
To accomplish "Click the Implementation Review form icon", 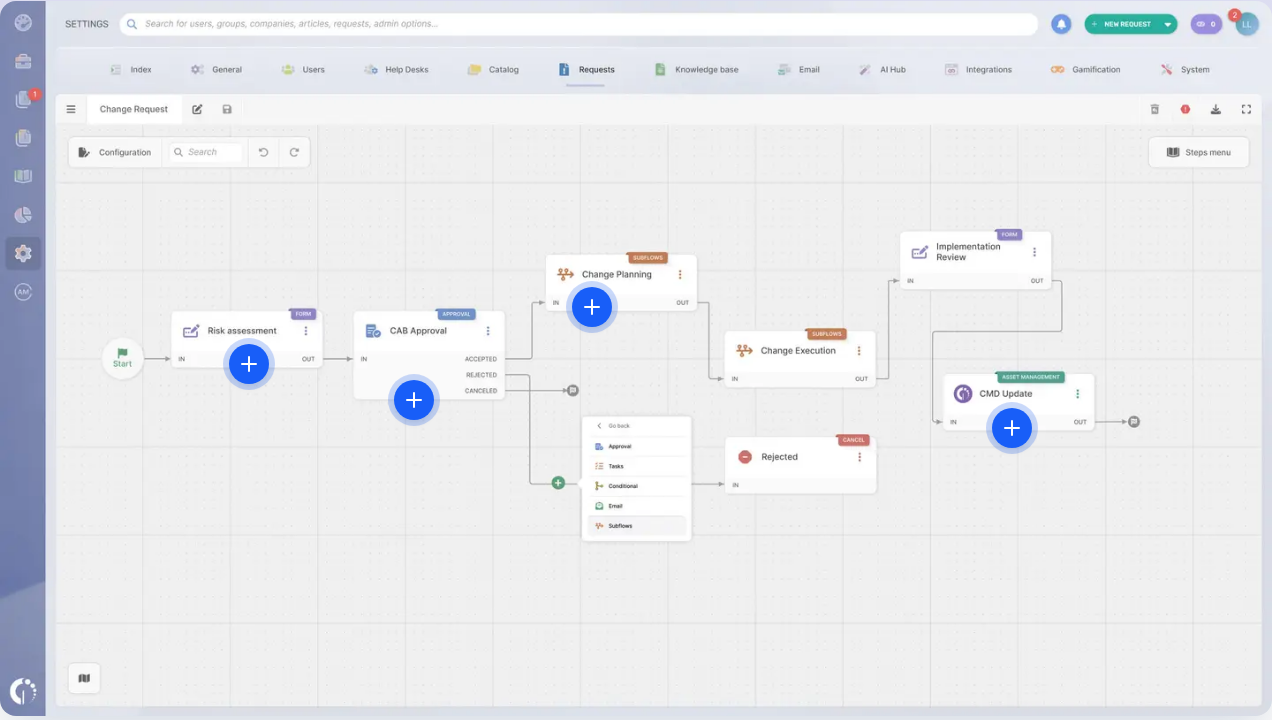I will click(920, 252).
